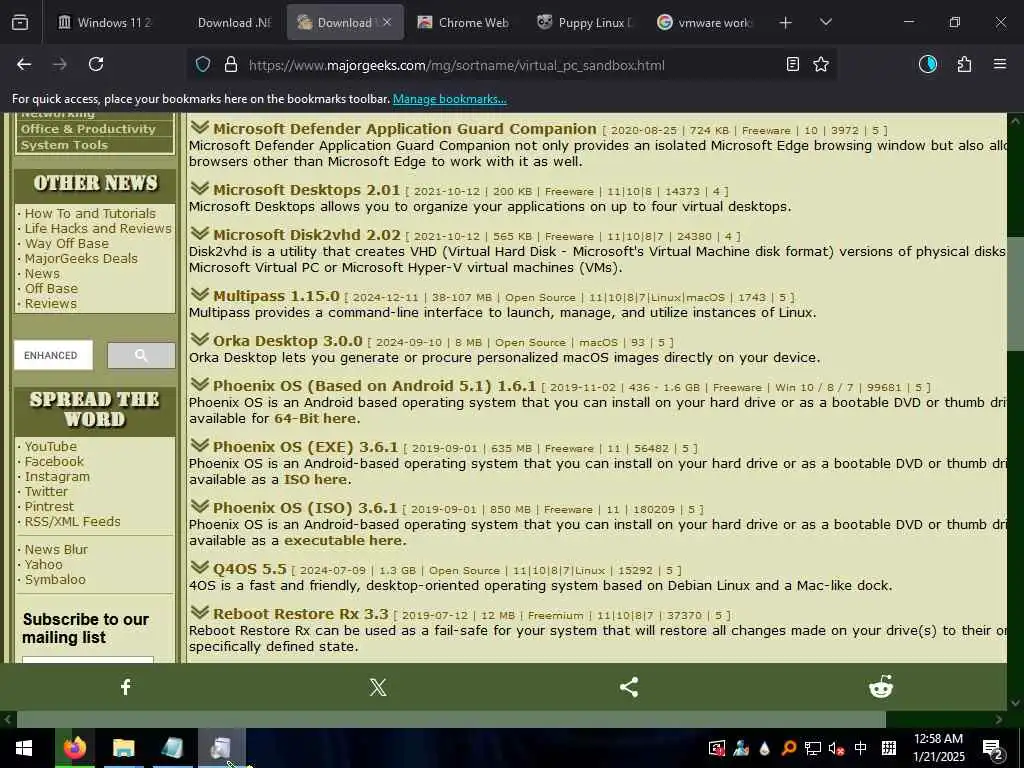The image size is (1024, 768).
Task: Share page on Reddit icon
Action: point(880,686)
